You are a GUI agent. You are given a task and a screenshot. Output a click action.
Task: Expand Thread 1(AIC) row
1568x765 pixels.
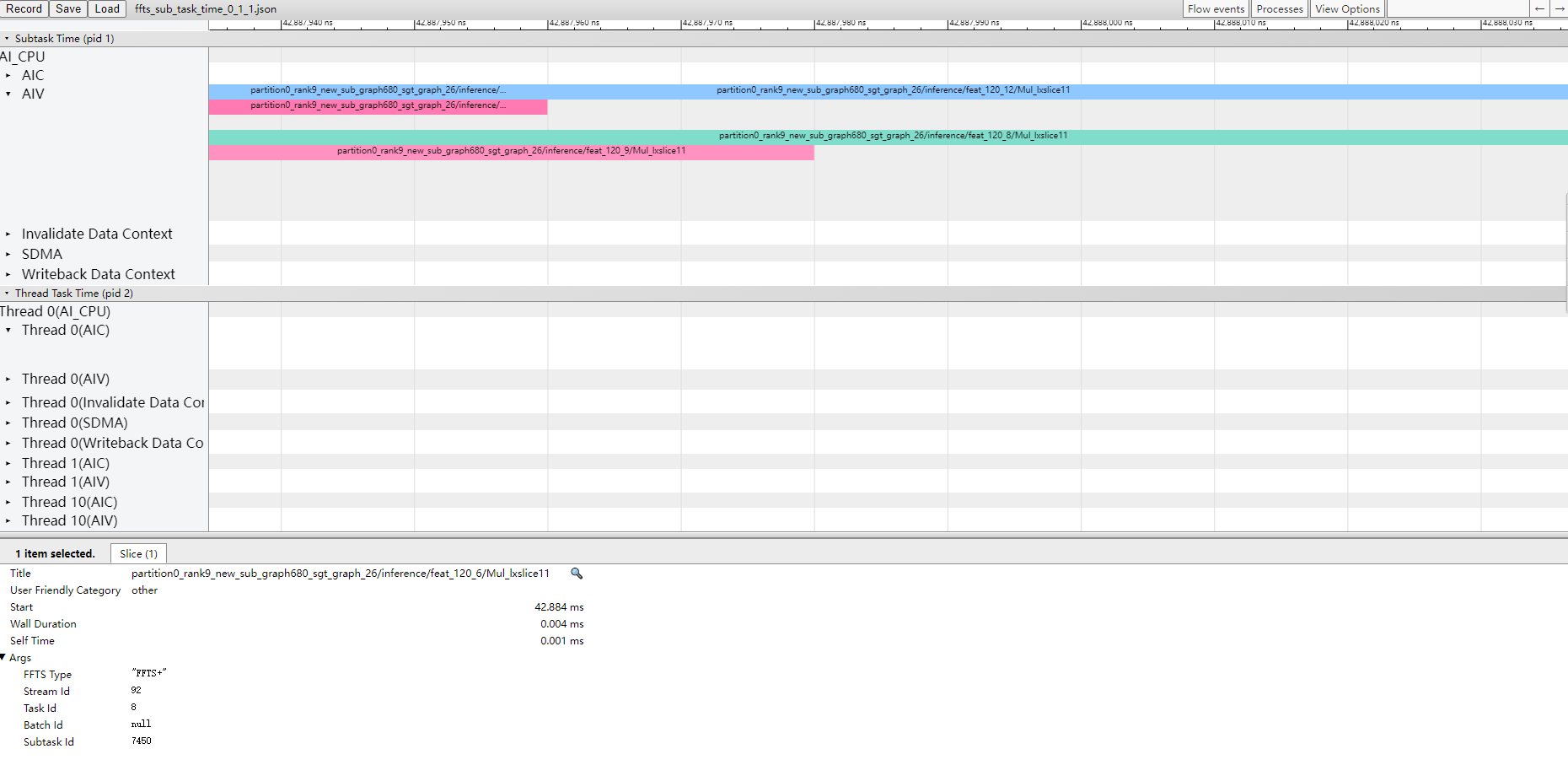pos(8,464)
